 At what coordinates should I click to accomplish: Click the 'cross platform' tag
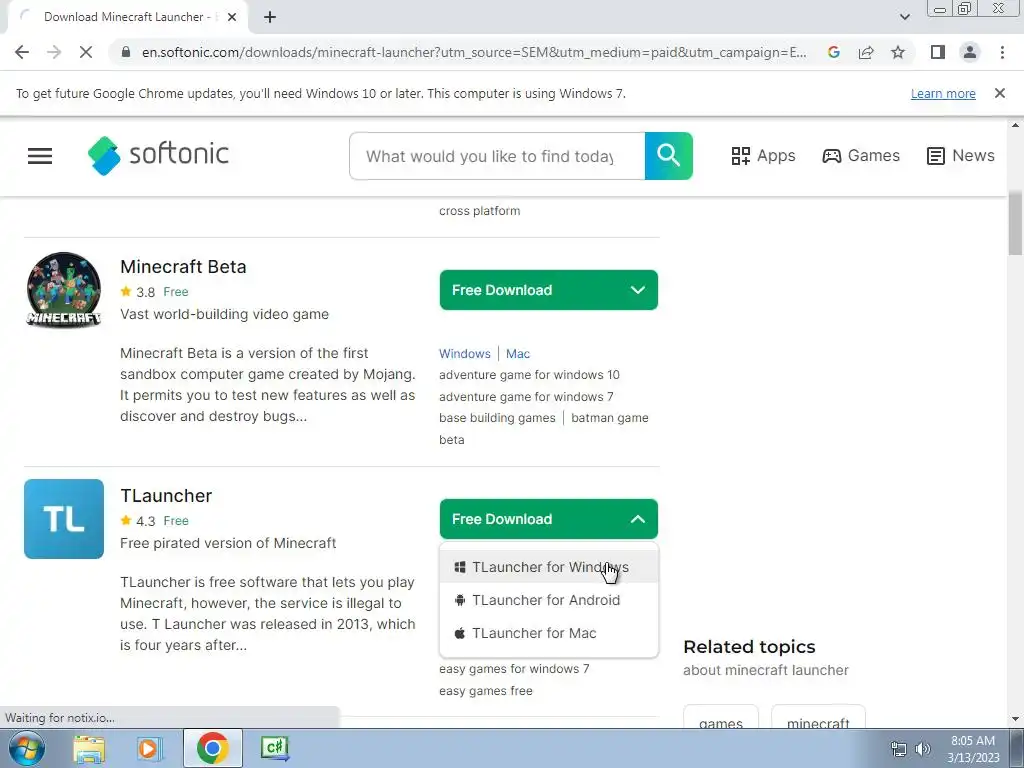[479, 211]
